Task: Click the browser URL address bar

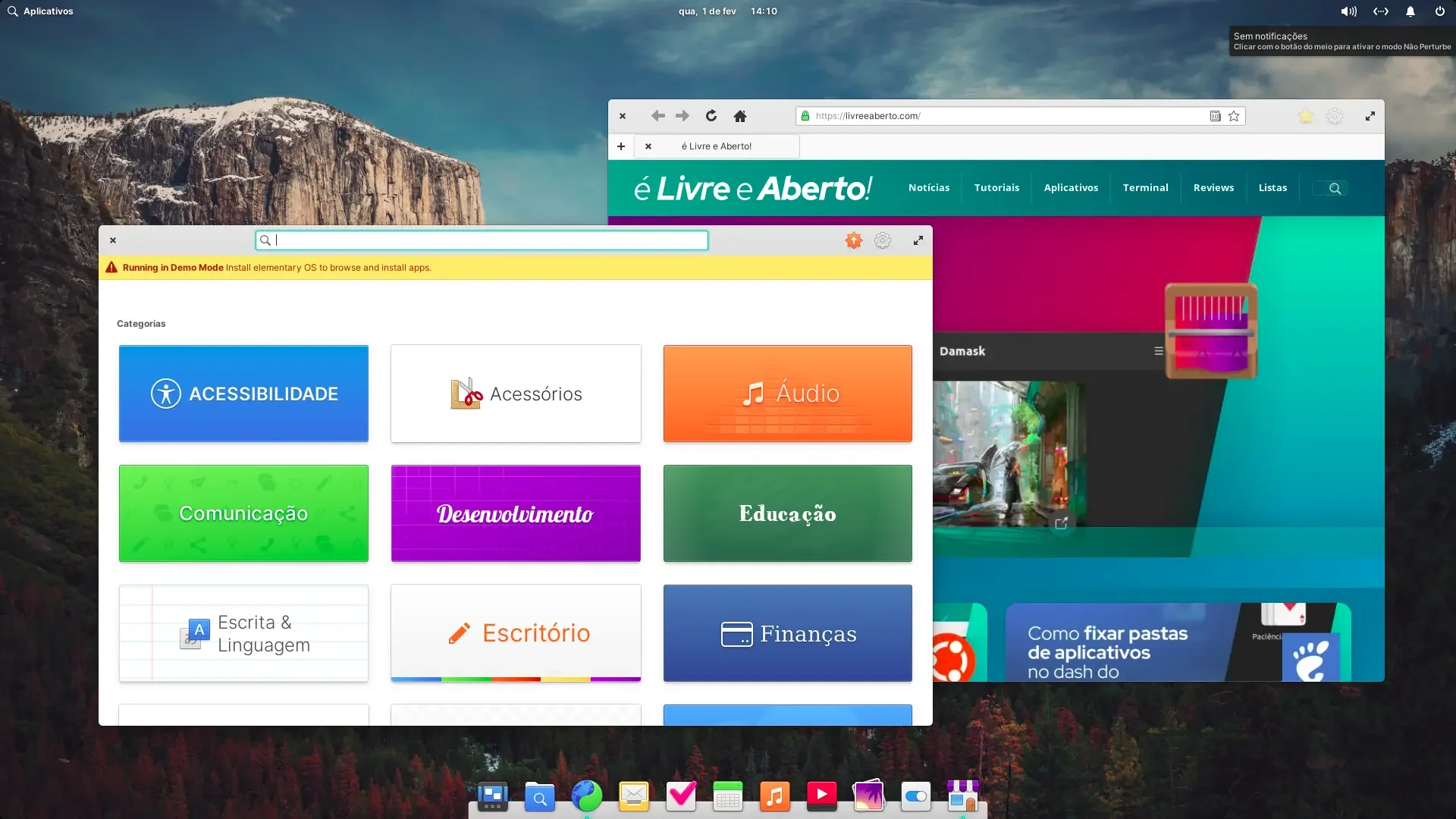Action: [1020, 116]
